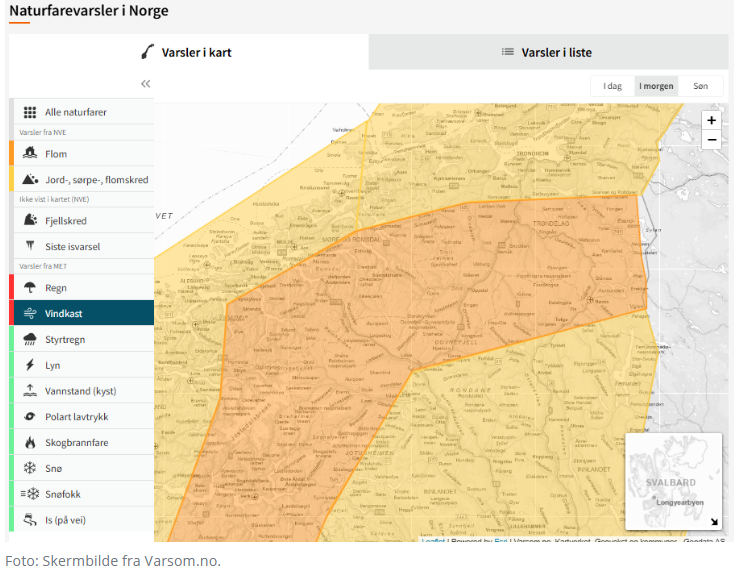Click the Polart lavtrykk icon
Viewport: 734px width, 568px height.
[30, 416]
